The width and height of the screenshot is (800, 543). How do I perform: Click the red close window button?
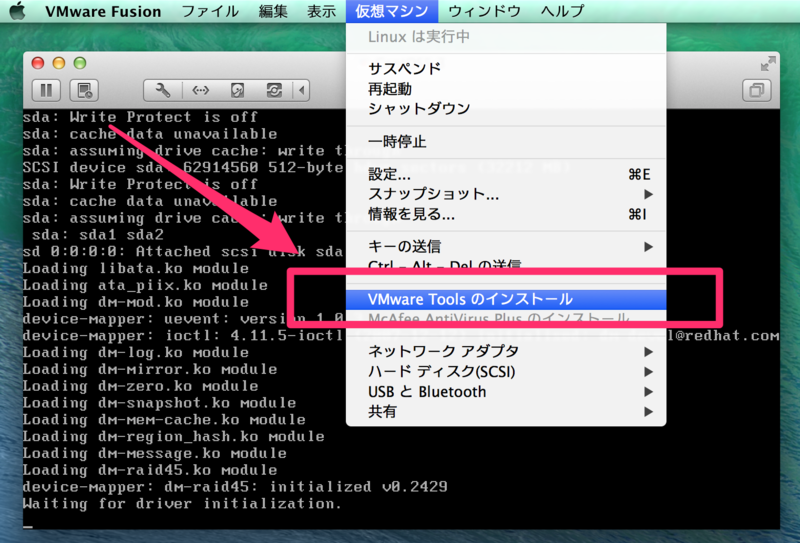click(x=38, y=63)
